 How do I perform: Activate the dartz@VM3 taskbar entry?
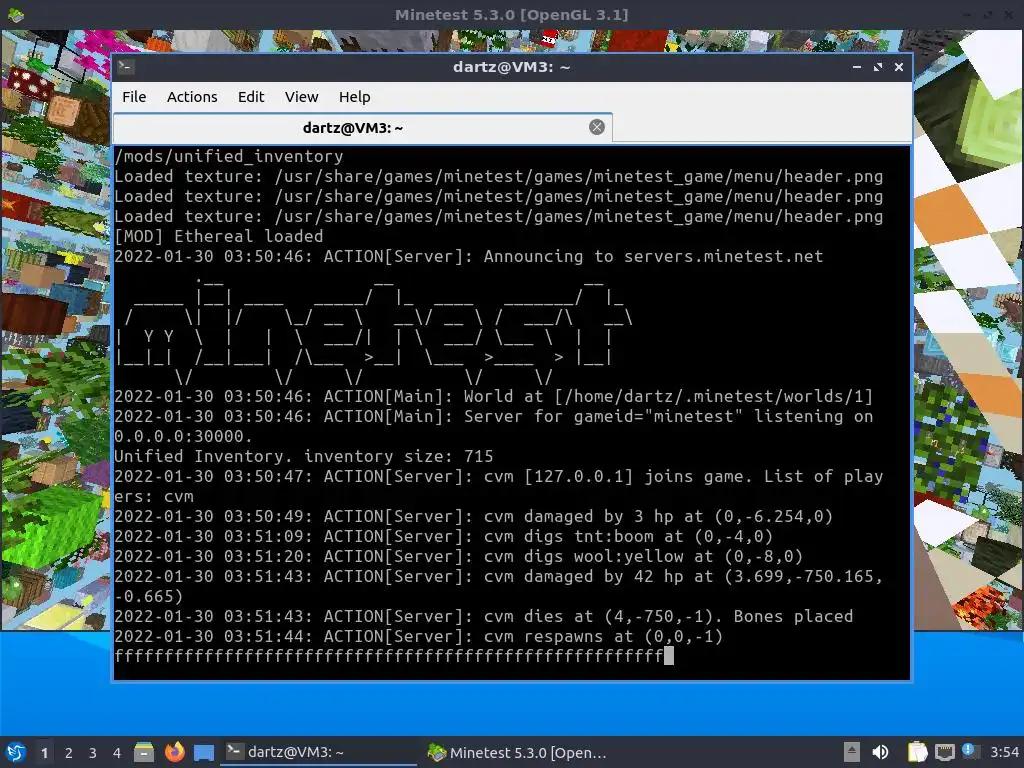tap(319, 752)
